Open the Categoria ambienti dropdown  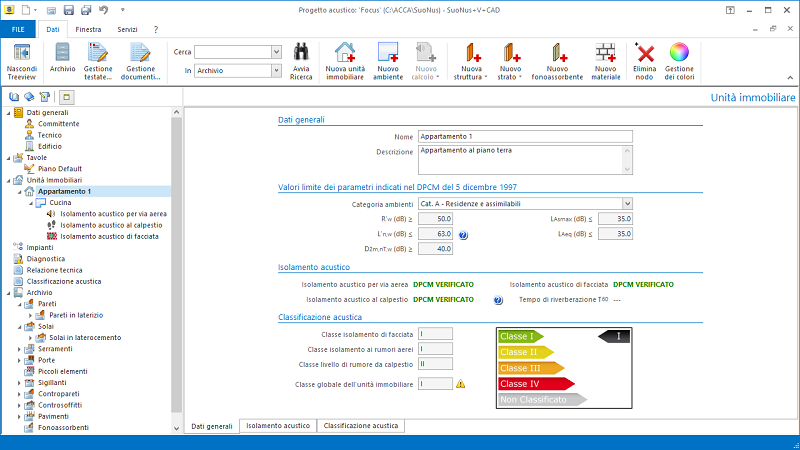point(627,204)
